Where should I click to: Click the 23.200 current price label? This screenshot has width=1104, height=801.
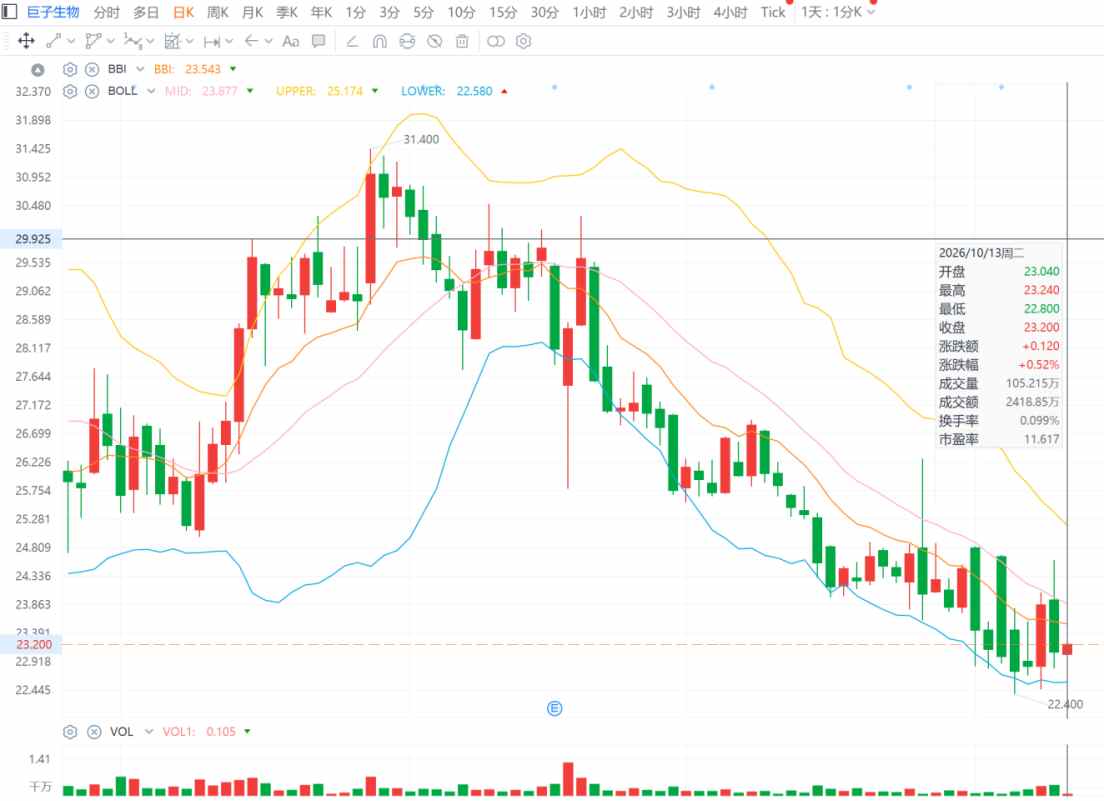(33, 644)
